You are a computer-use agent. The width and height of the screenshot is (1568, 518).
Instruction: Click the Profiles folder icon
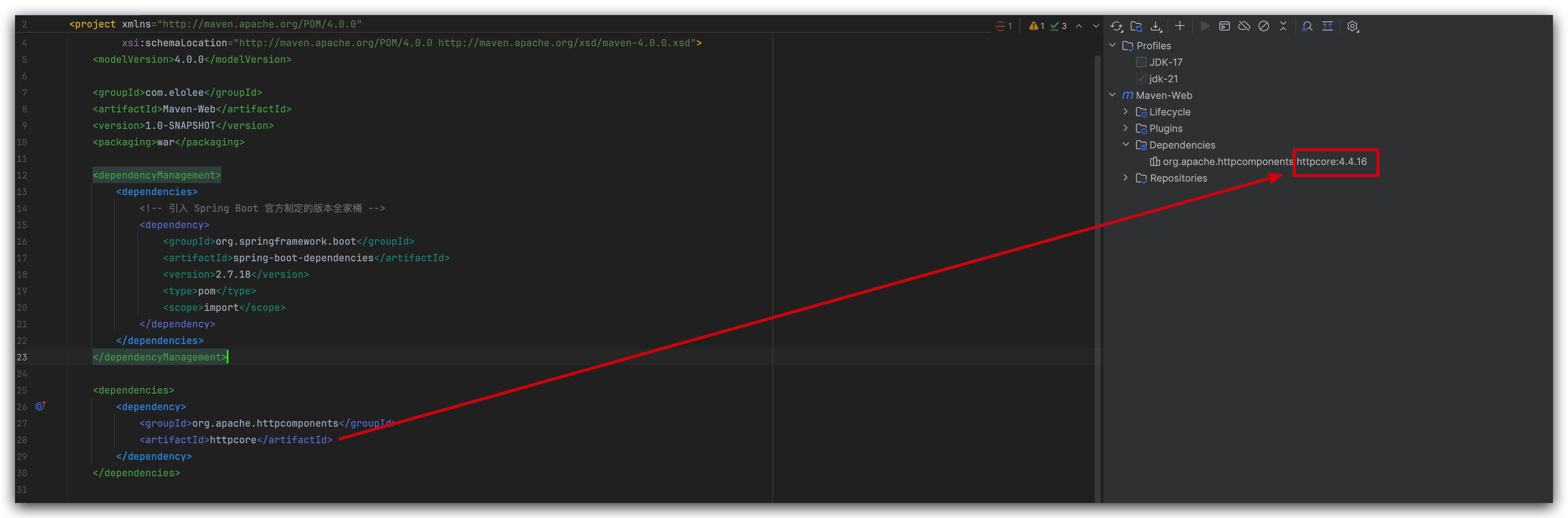[1127, 46]
